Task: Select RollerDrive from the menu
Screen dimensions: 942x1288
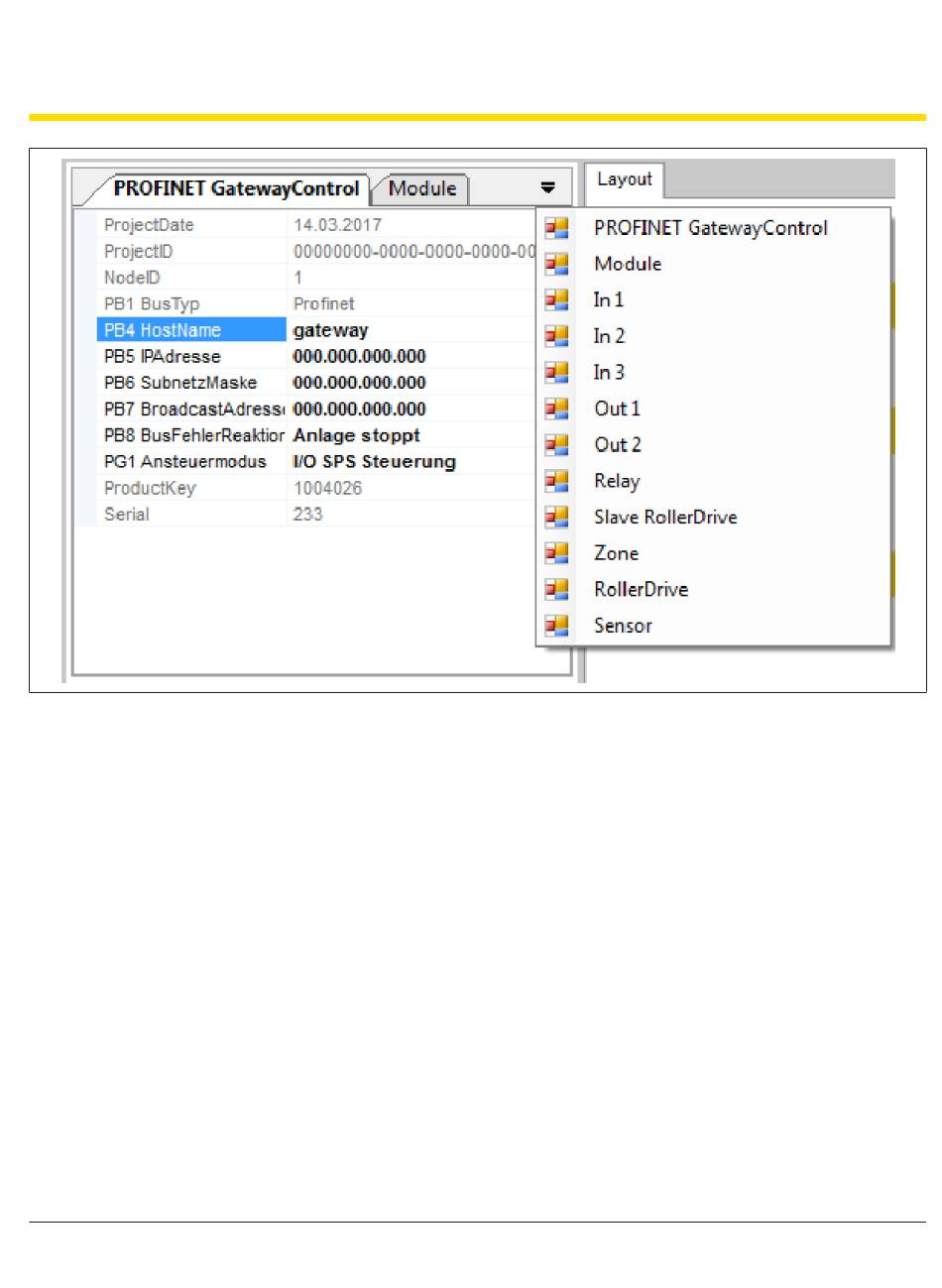Action: 641,589
